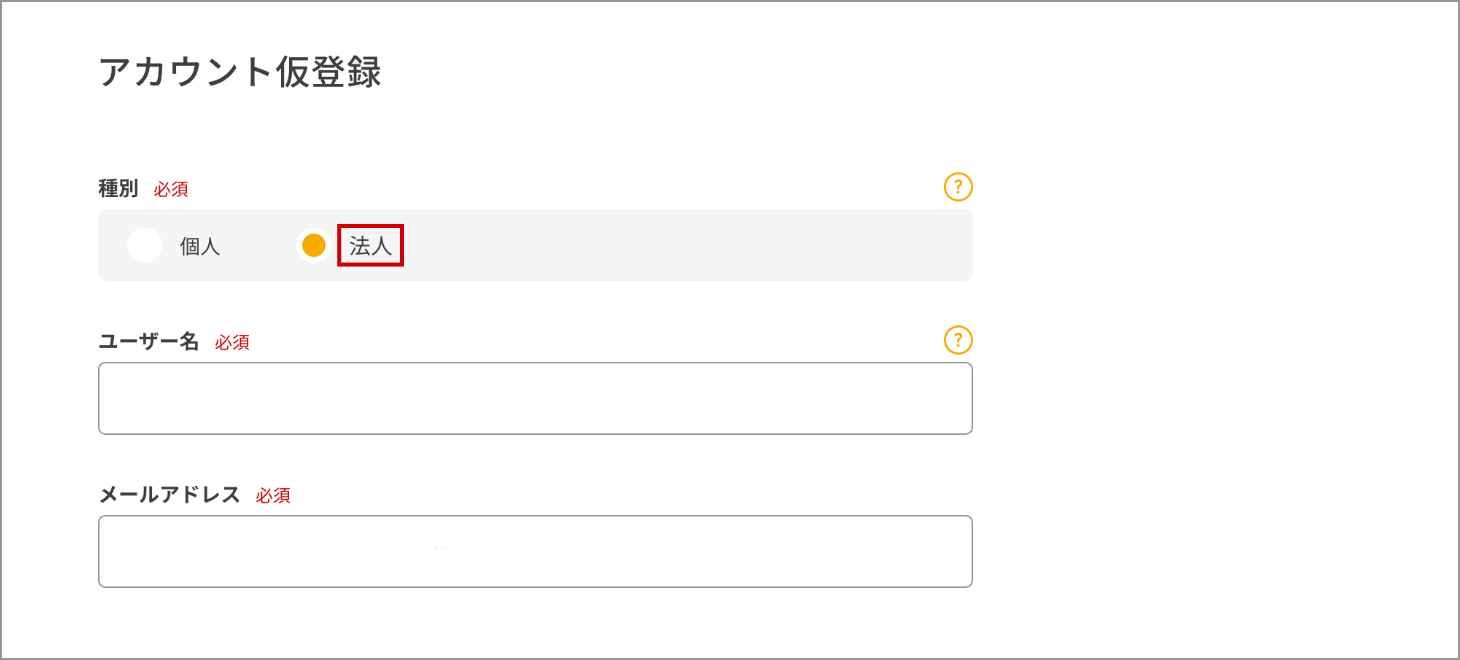
Task: Click the red-outlined 法人 label
Action: (370, 246)
